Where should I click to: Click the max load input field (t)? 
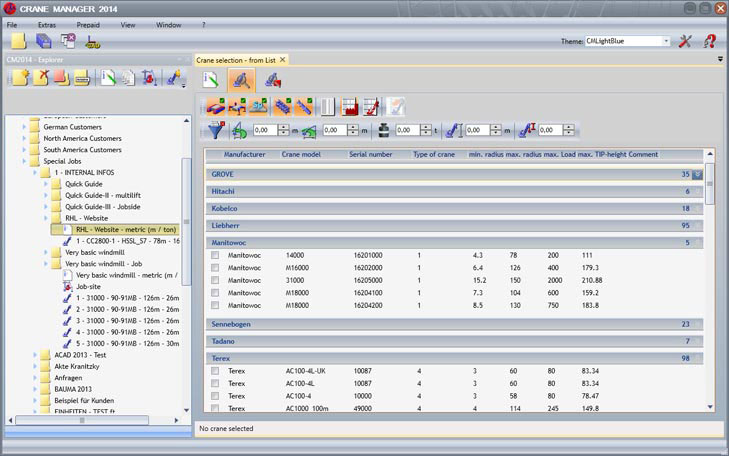click(x=408, y=130)
